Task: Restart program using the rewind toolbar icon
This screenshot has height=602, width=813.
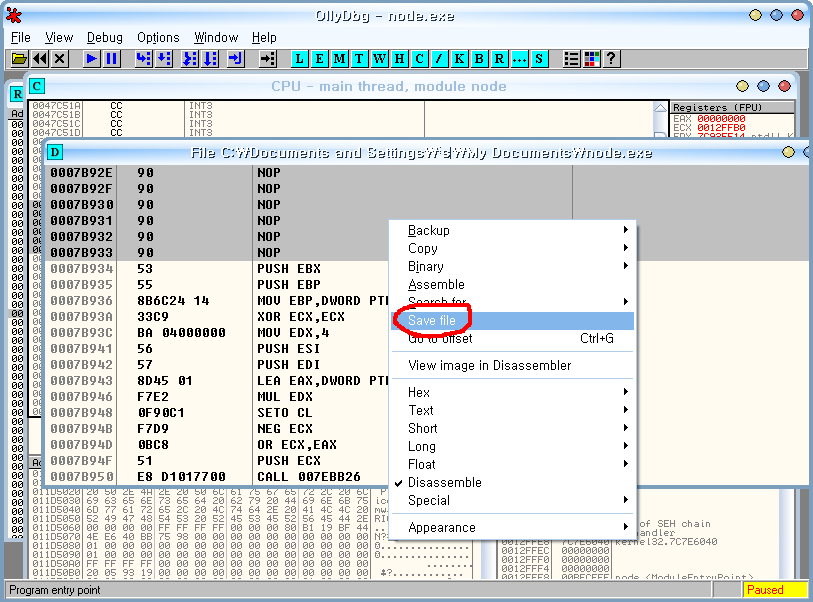Action: click(x=40, y=59)
